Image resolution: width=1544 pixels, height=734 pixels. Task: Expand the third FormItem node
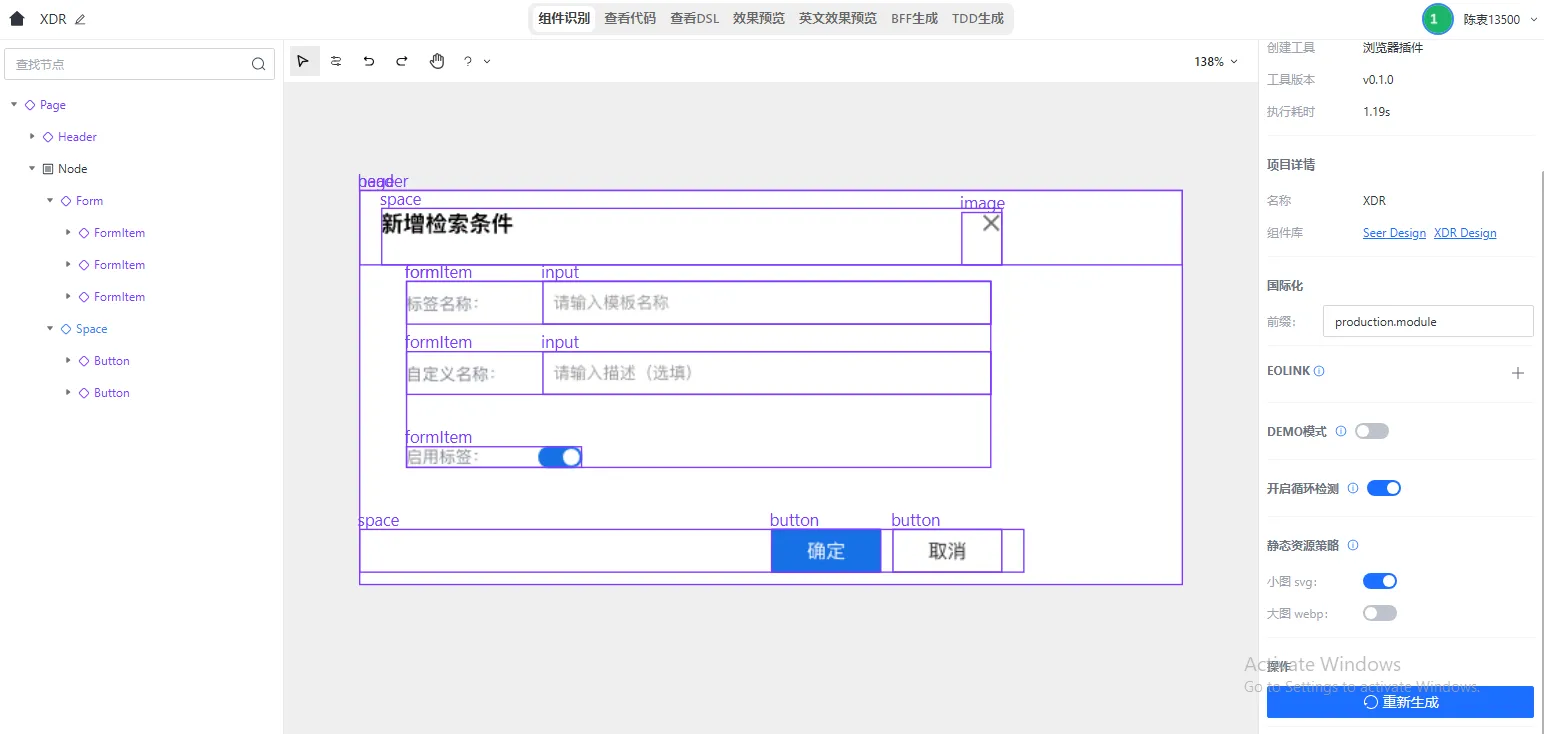(68, 296)
